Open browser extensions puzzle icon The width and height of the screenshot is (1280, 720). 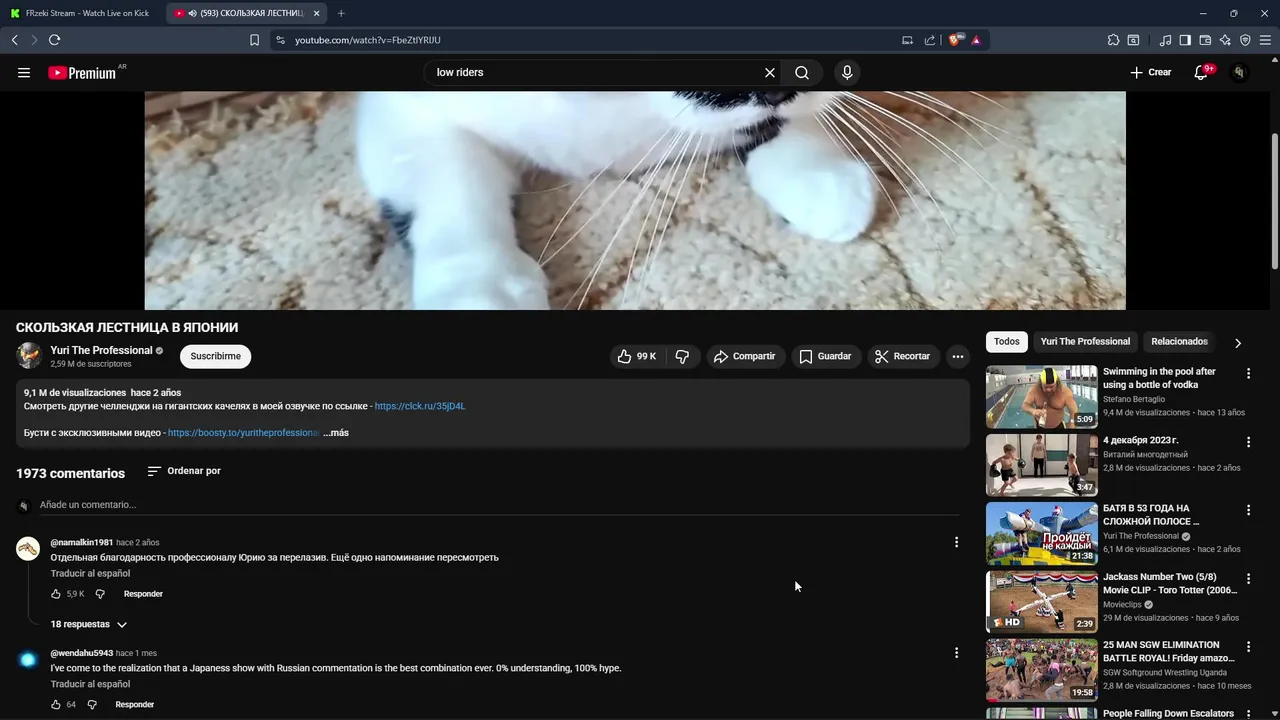1113,40
